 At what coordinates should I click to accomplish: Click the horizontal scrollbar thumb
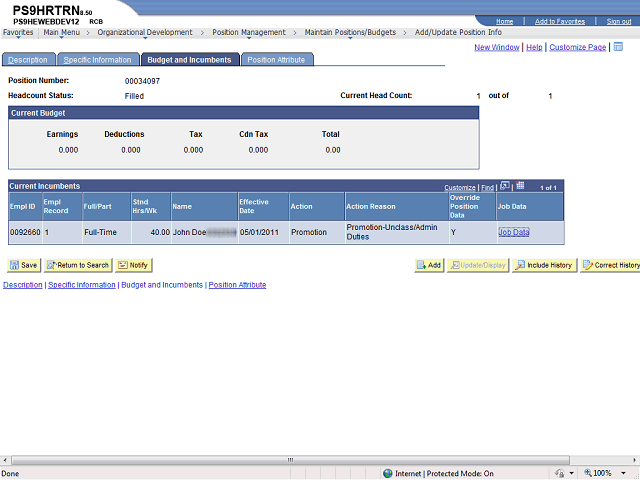(x=290, y=460)
